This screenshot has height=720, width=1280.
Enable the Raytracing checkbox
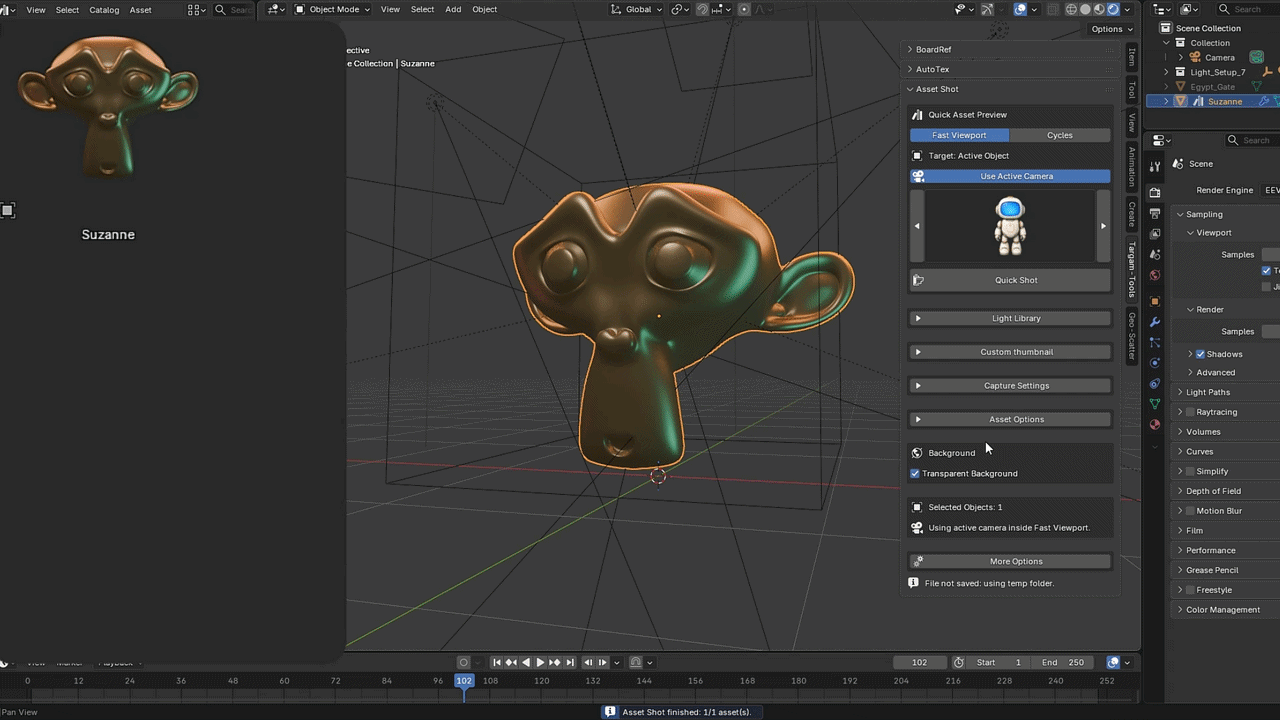[x=1190, y=412]
